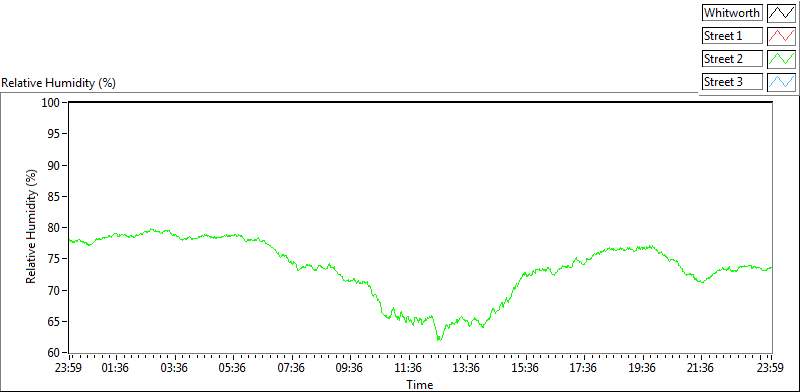Select the Street 1 legend label

coord(732,36)
